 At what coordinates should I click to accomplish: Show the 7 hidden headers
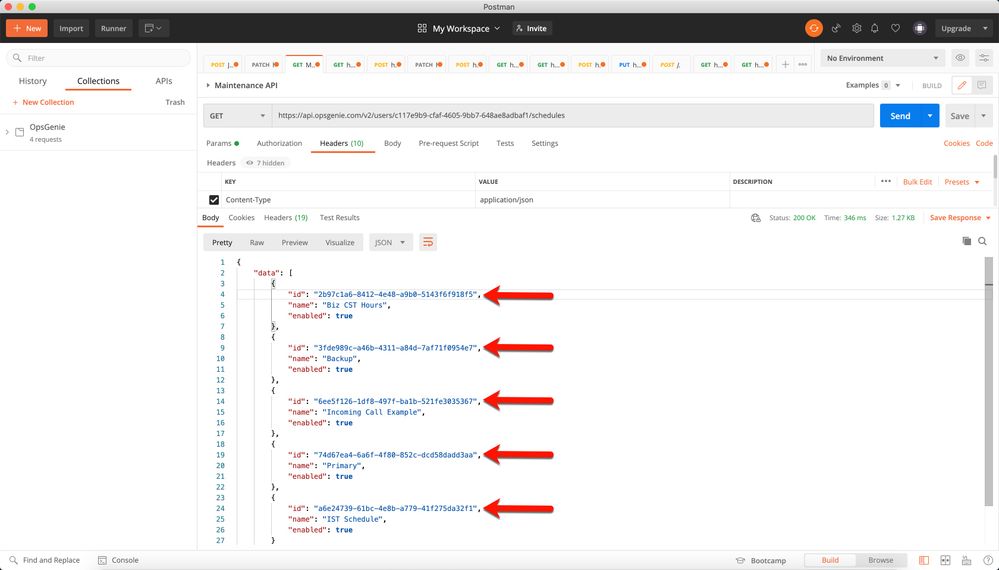265,163
